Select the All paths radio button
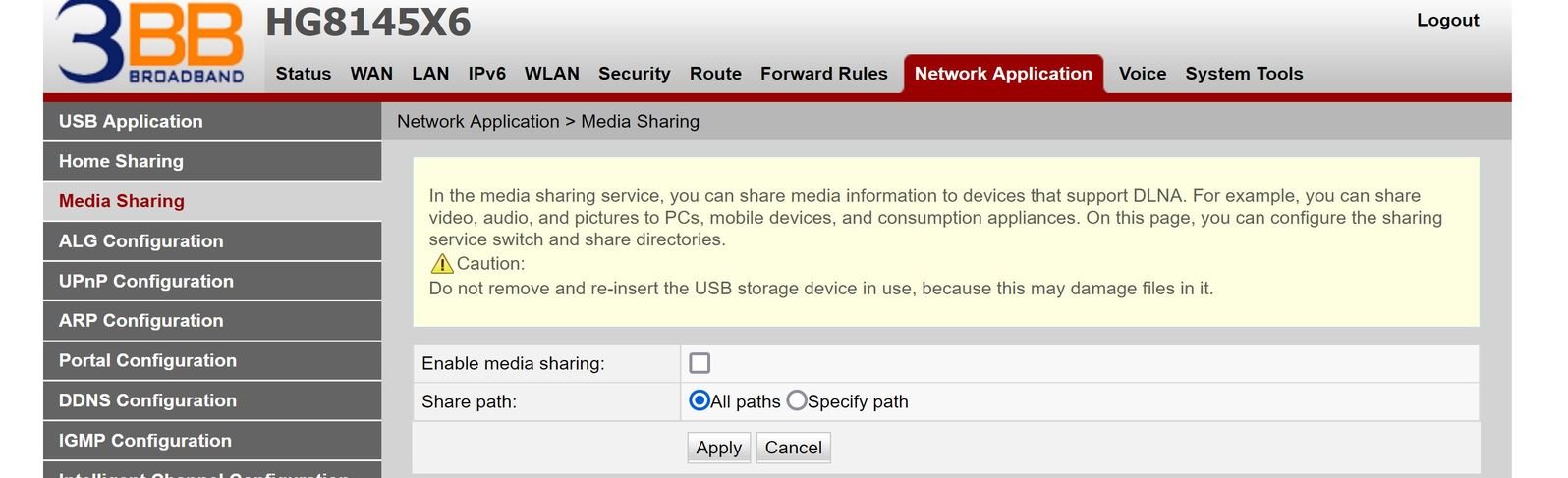 [x=700, y=400]
